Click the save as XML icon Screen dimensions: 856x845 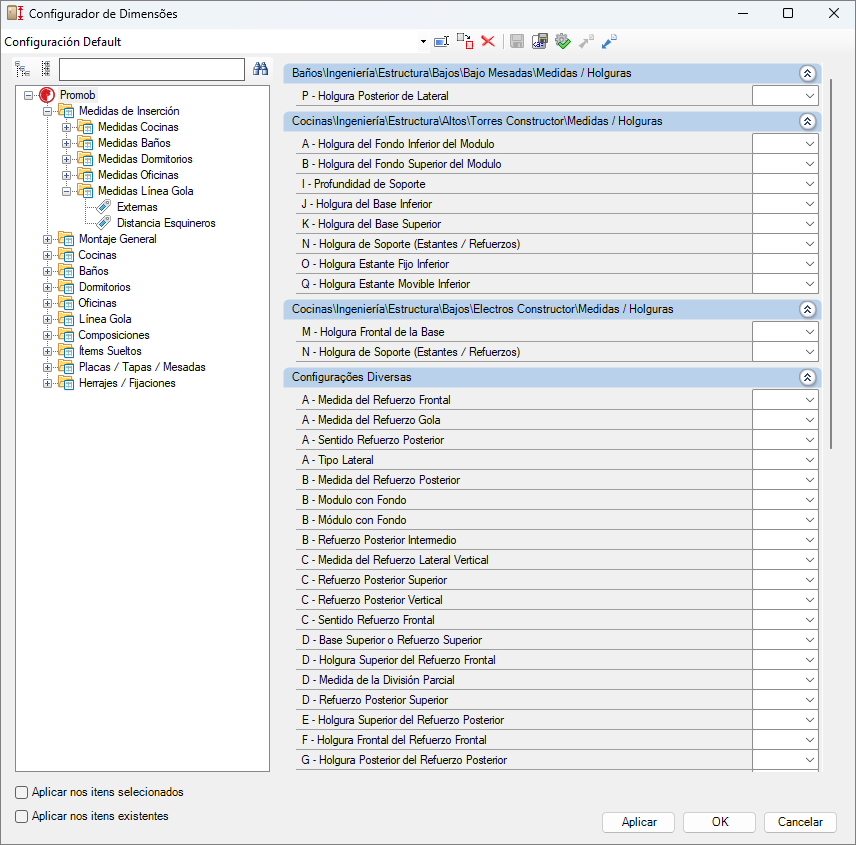click(x=540, y=42)
